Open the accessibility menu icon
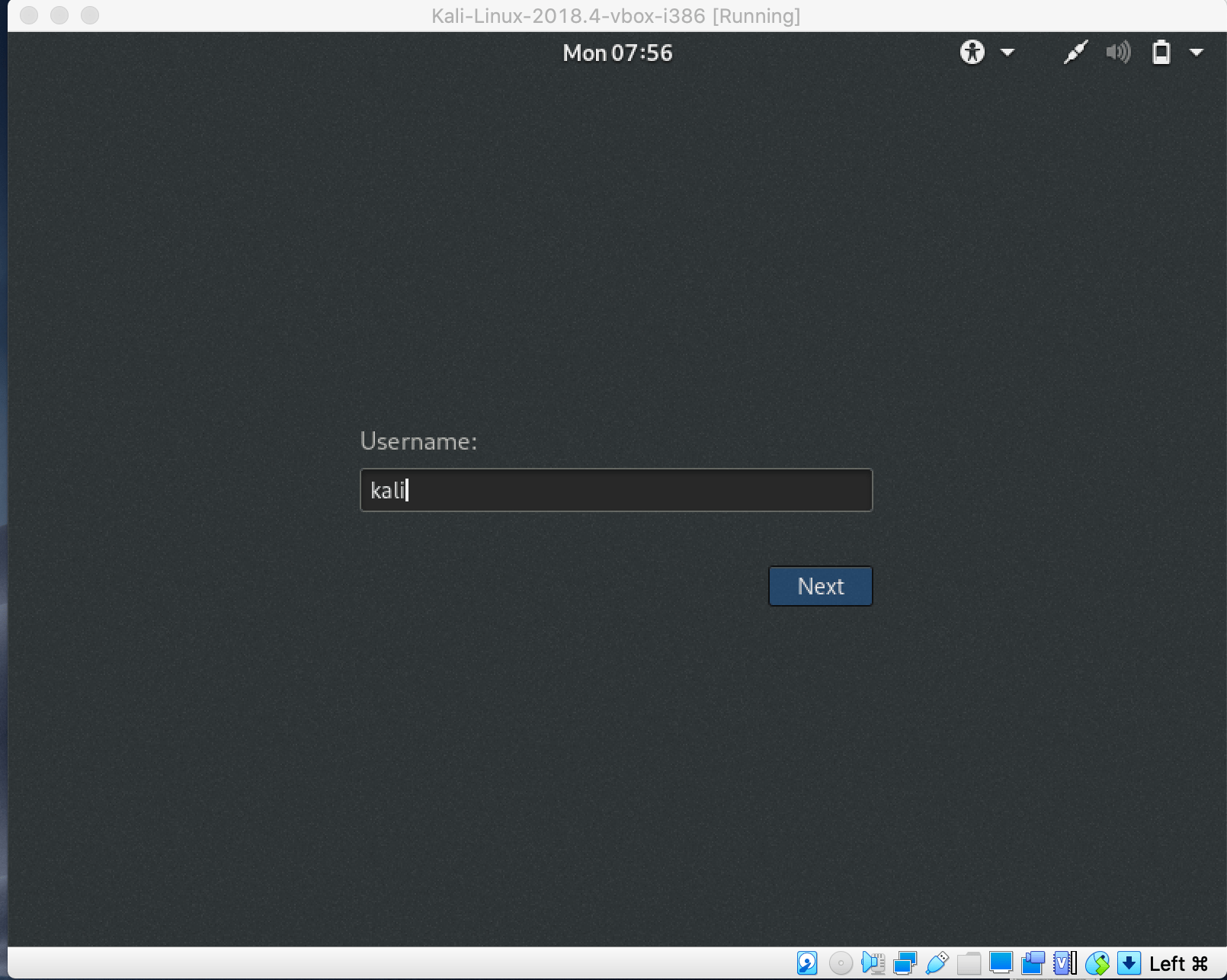Screen dimensions: 1227x980 click(972, 52)
